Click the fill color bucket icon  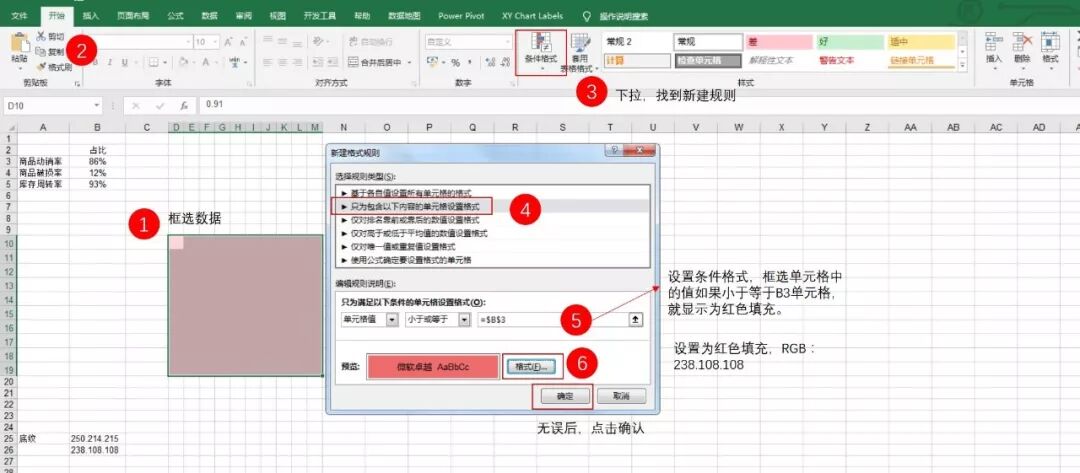click(183, 62)
